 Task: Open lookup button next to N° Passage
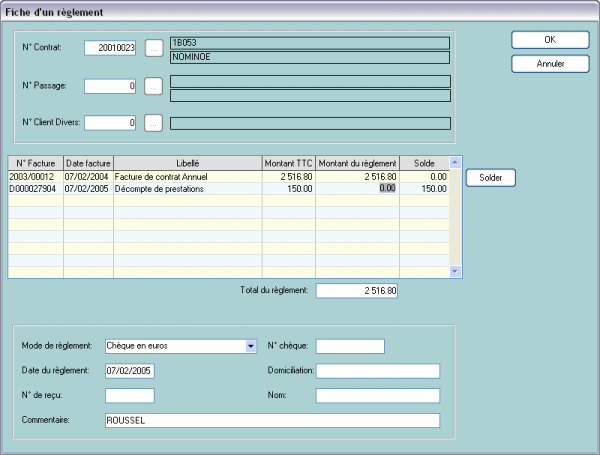153,86
